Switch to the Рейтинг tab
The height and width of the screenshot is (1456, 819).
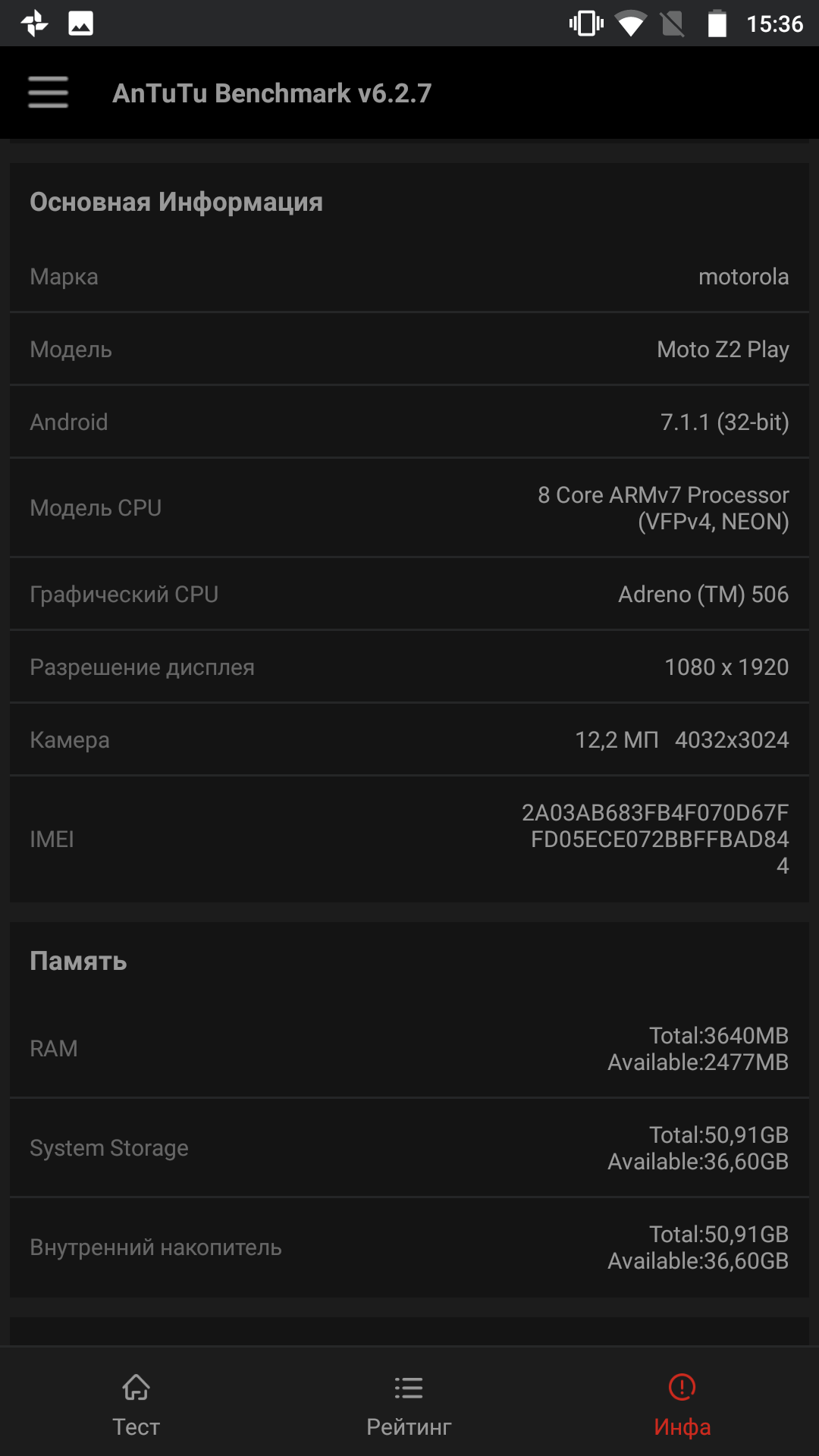409,1403
